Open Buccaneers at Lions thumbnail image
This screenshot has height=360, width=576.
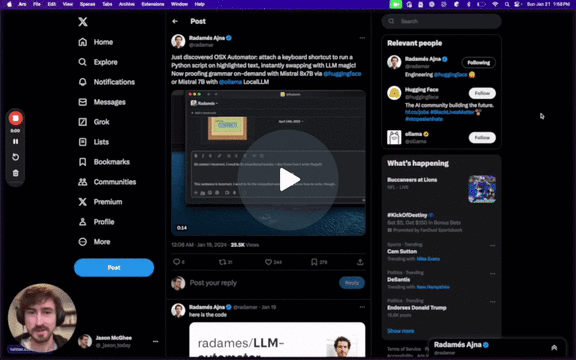click(482, 189)
